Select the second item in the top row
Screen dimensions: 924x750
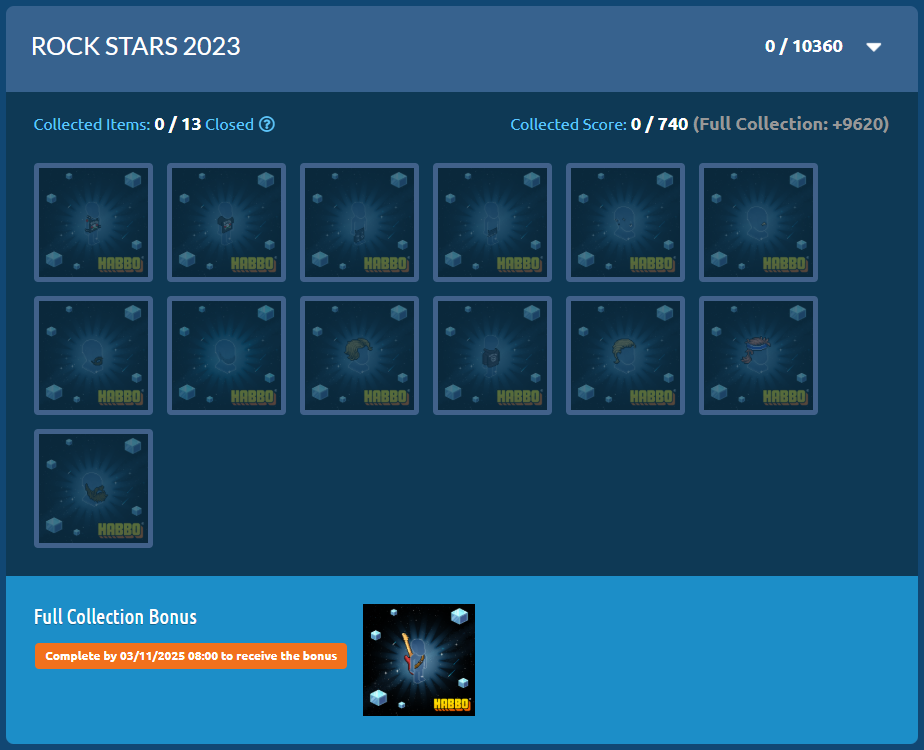(x=227, y=223)
